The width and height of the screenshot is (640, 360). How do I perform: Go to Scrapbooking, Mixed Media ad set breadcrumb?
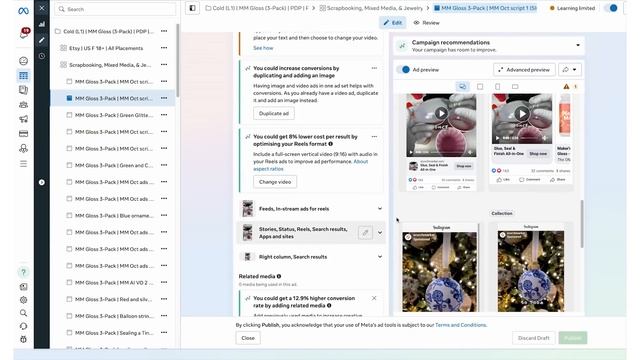tap(371, 8)
